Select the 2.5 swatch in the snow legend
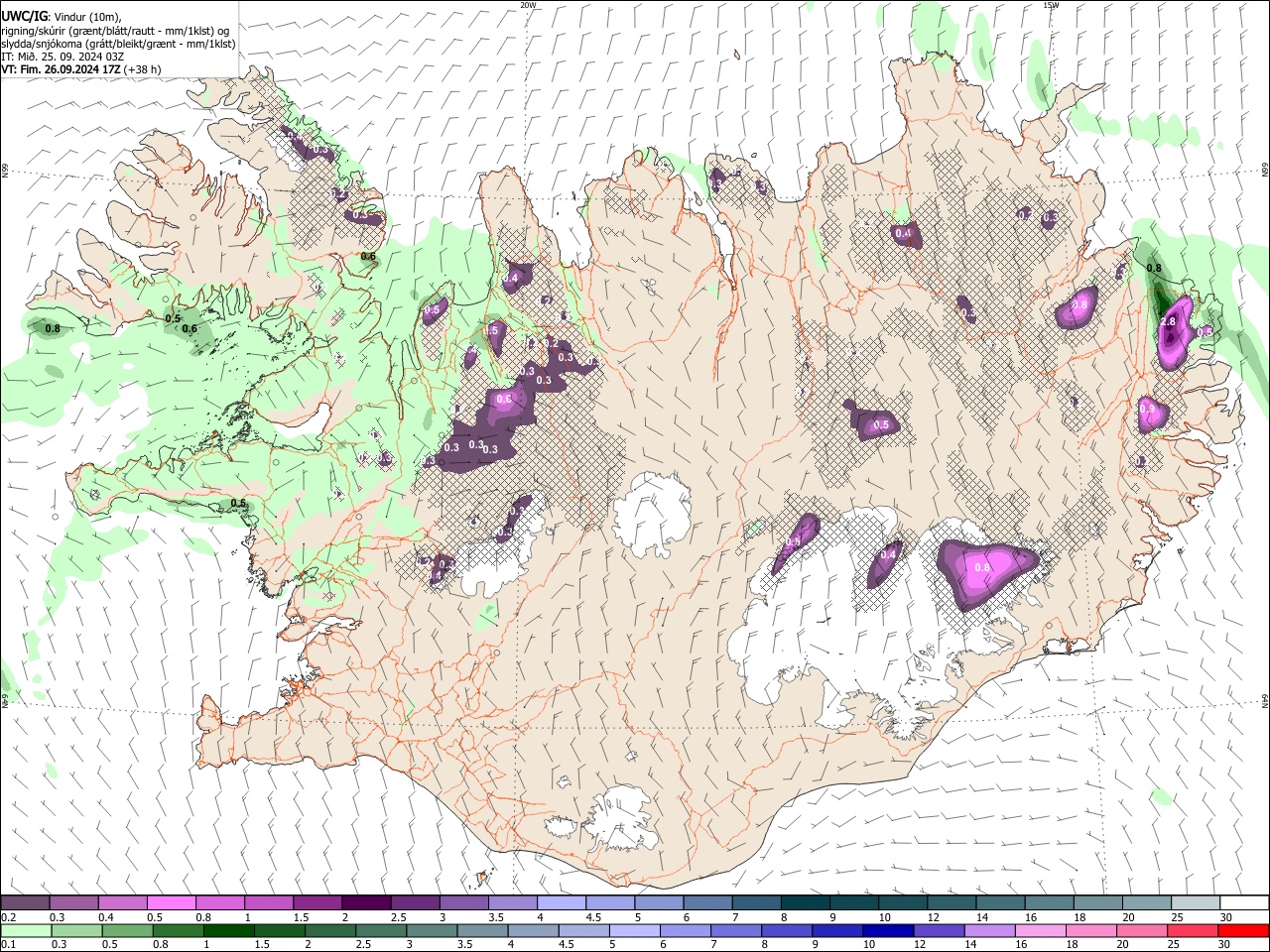Viewport: 1270px width, 952px height. 415,902
